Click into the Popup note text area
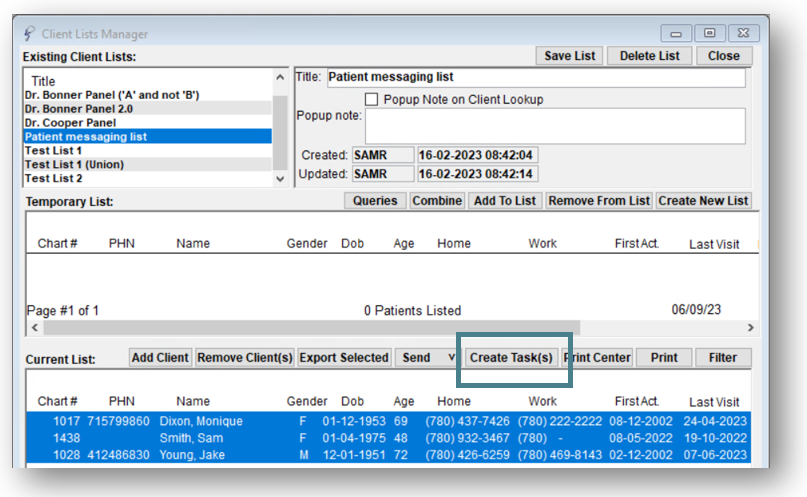Viewport: 807px width, 497px height. coord(555,126)
